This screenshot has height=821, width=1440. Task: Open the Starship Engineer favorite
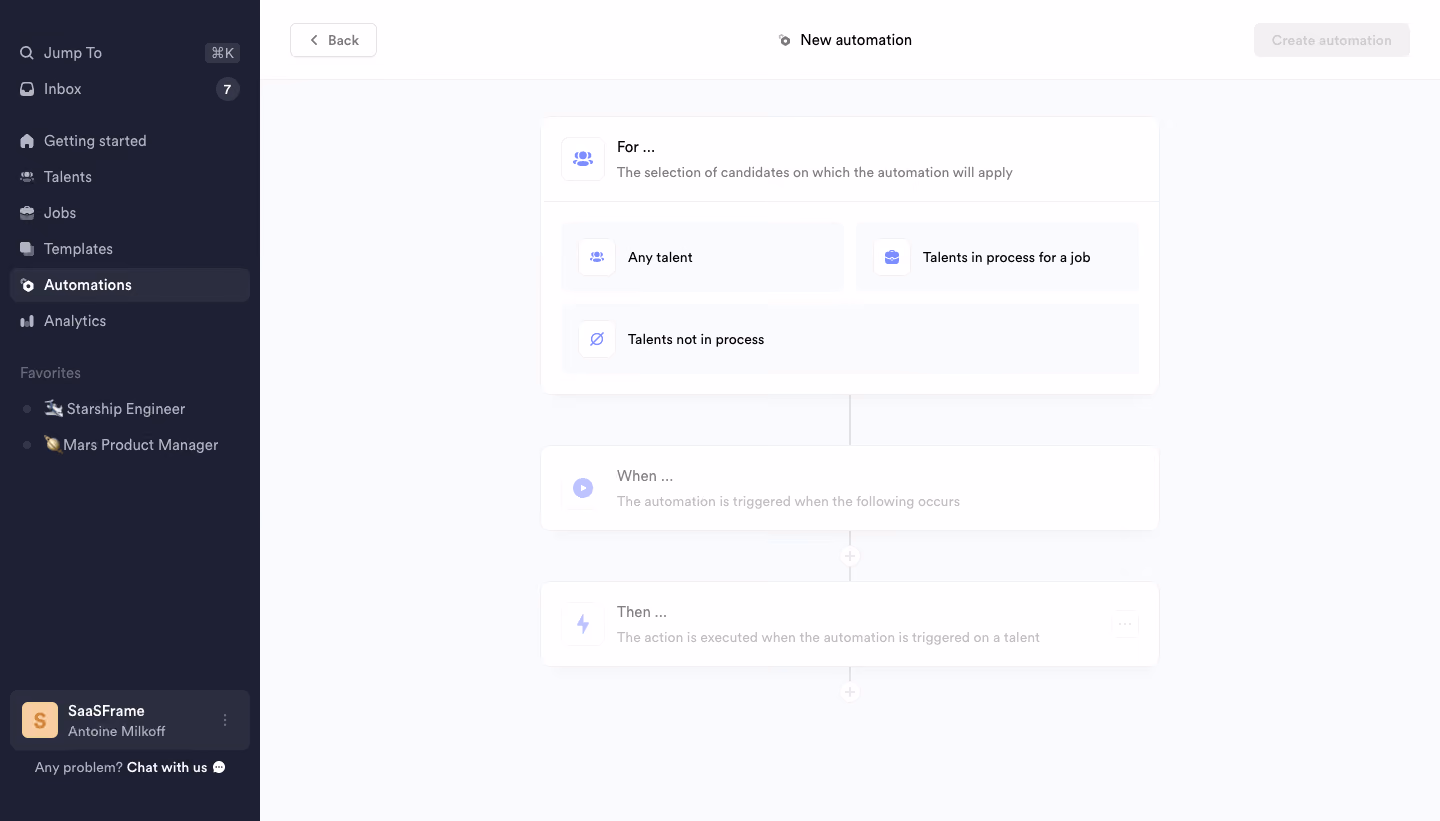130,409
